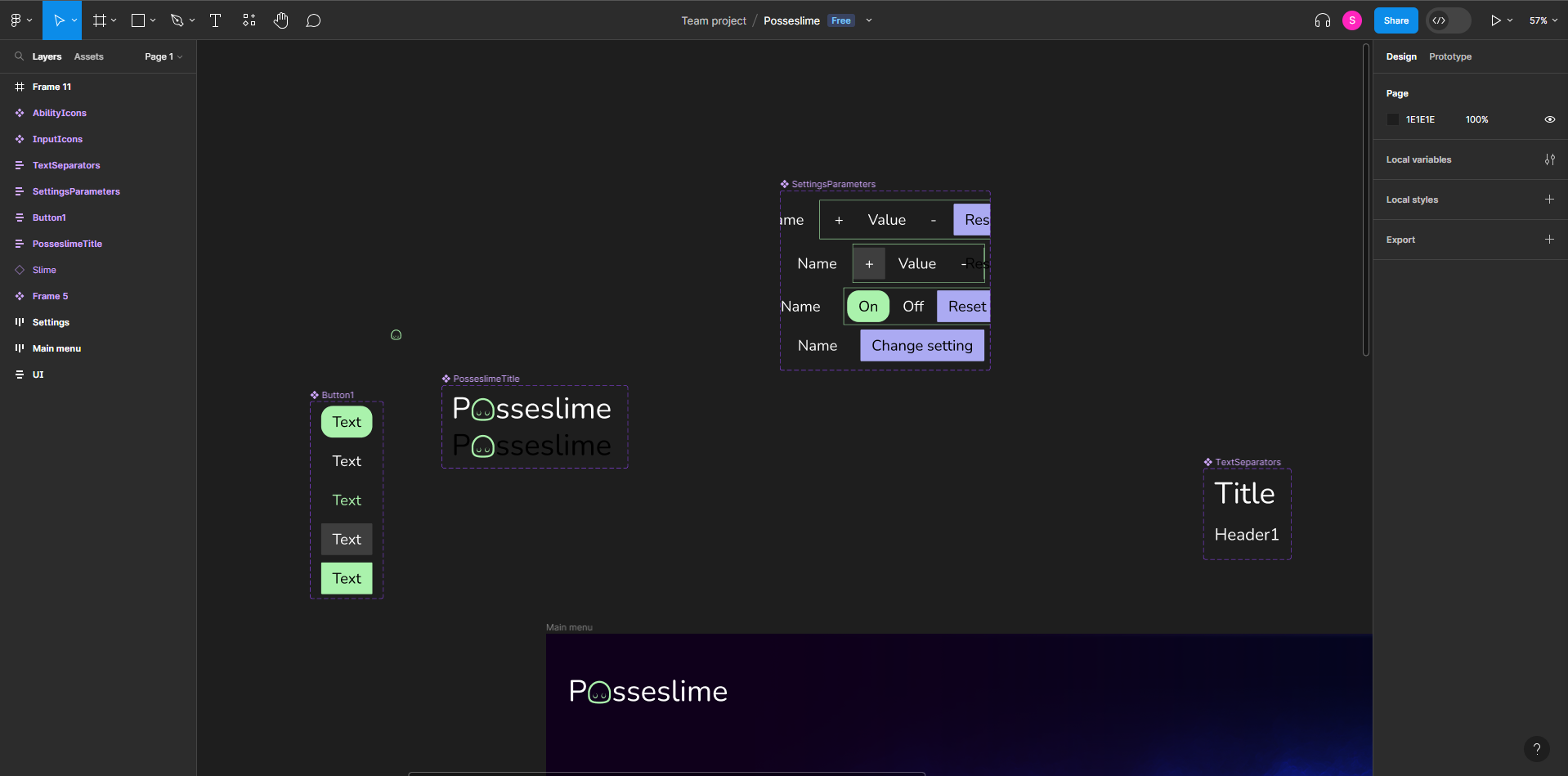Click the Settings layer section icon
Image resolution: width=1568 pixels, height=776 pixels.
tap(20, 322)
